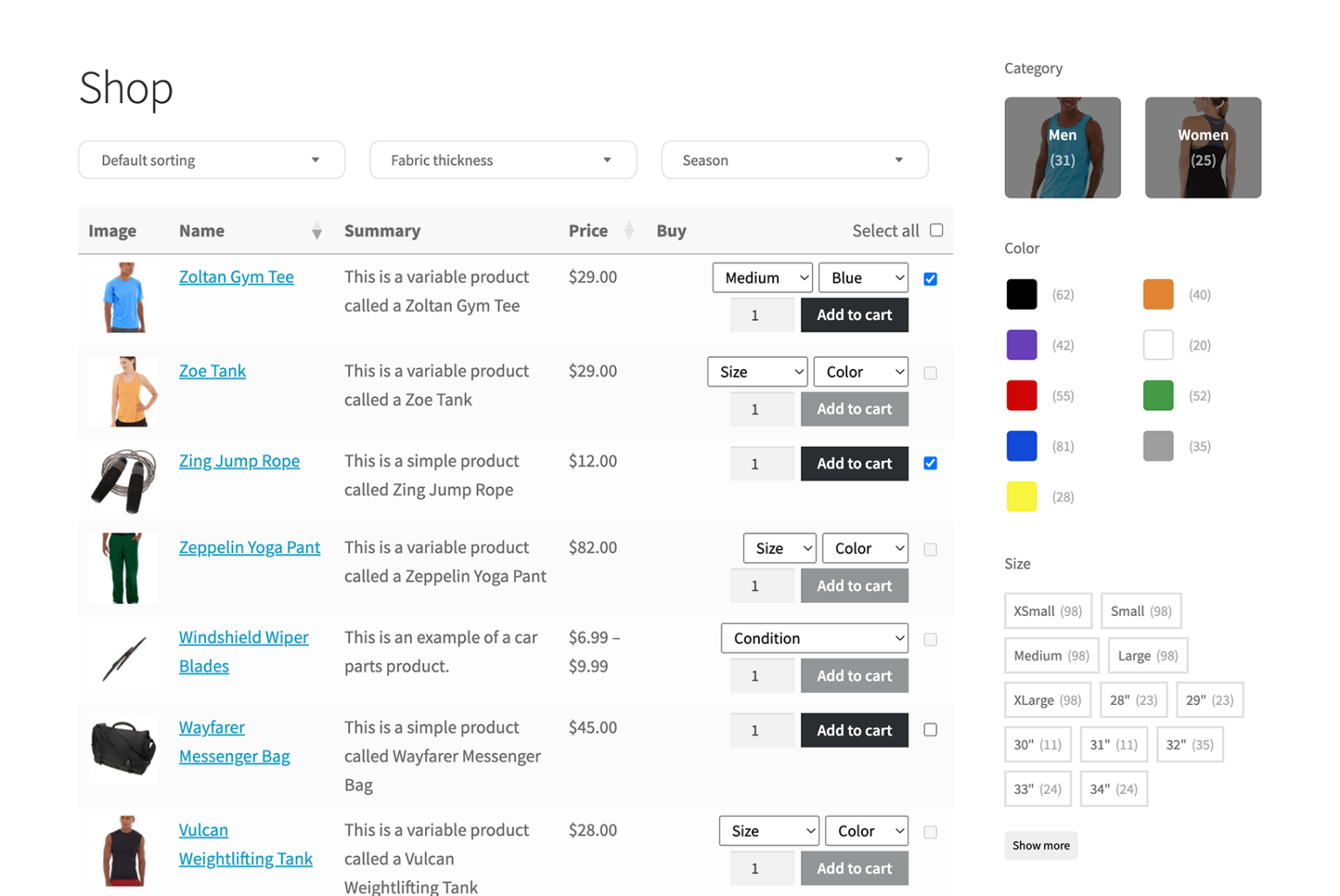
Task: Expand the Fabric thickness filter
Action: [x=502, y=160]
